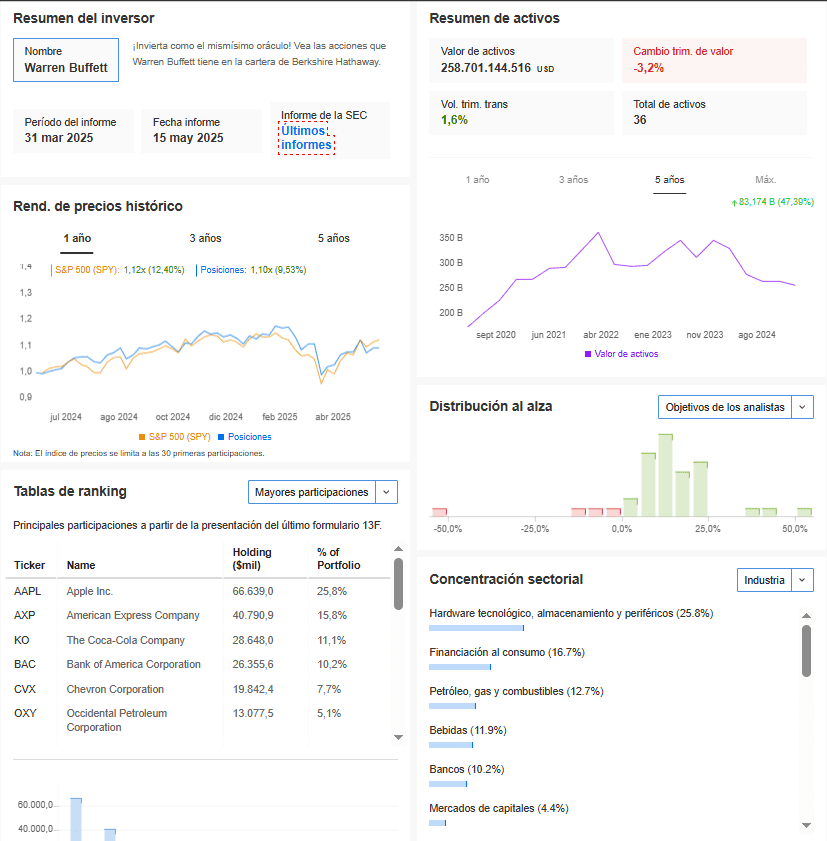Viewport: 827px width, 841px height.
Task: Switch price history chart to 5 años
Action: (x=334, y=238)
